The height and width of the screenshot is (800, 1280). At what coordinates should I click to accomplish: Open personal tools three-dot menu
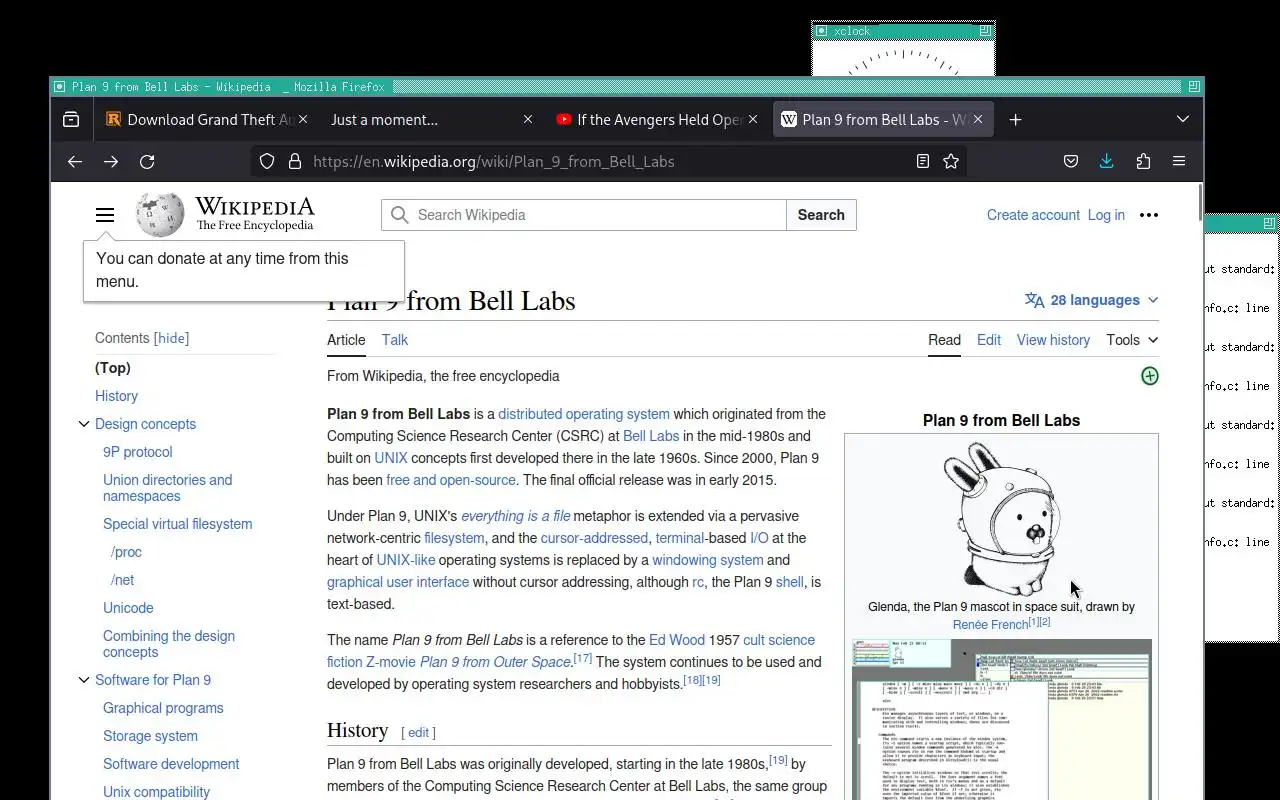[1149, 215]
